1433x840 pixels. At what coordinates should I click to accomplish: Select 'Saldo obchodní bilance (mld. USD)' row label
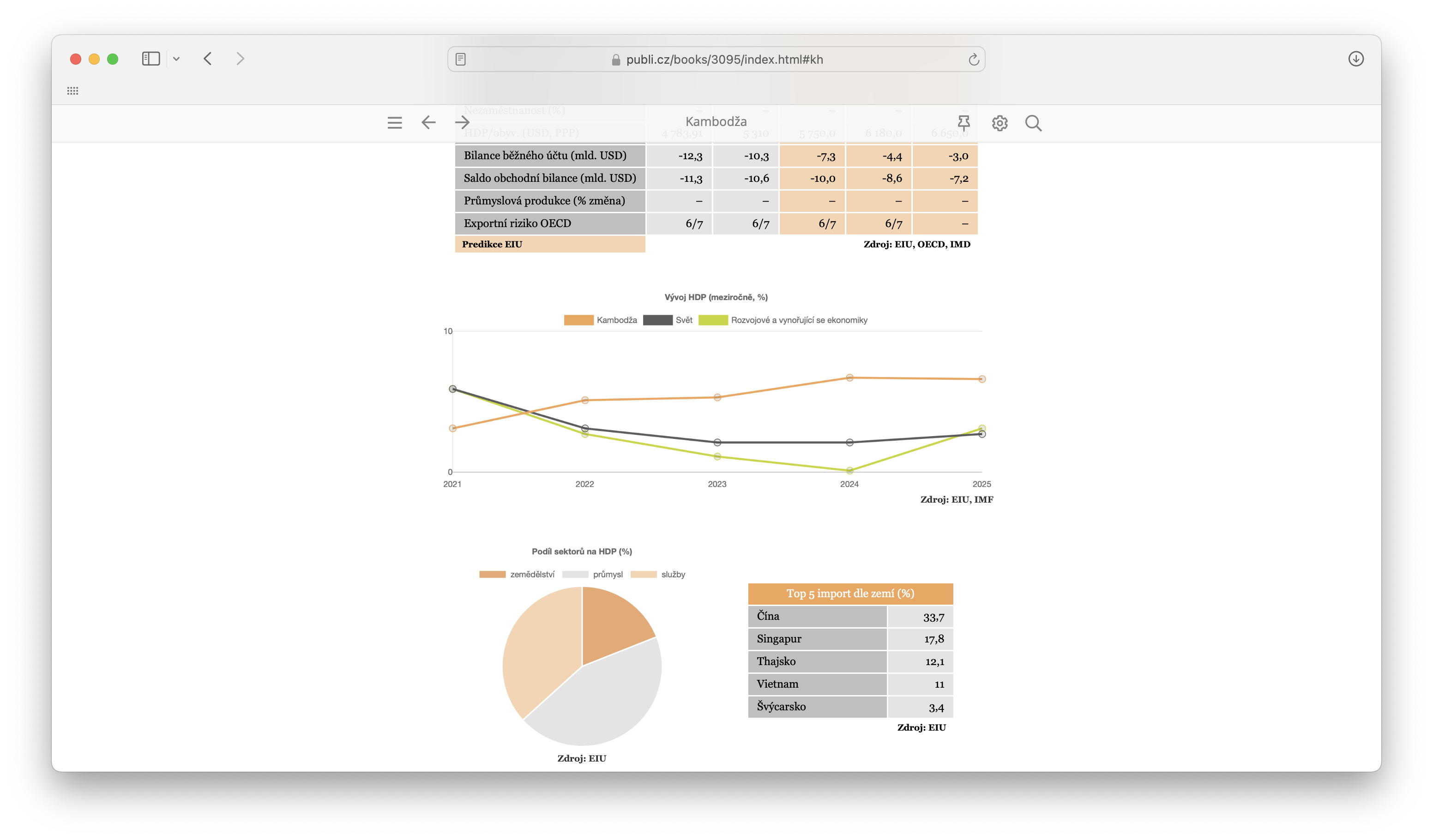[x=550, y=179]
